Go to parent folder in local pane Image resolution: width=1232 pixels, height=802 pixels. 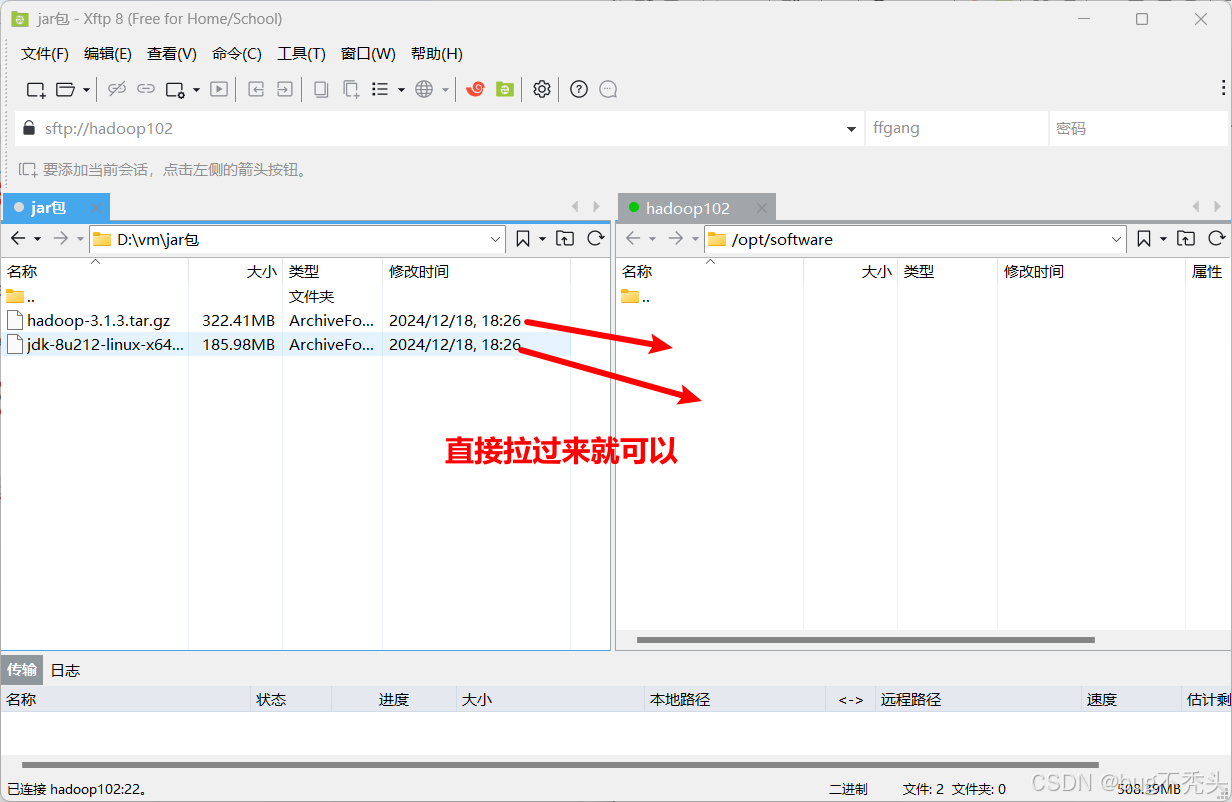[x=565, y=239]
